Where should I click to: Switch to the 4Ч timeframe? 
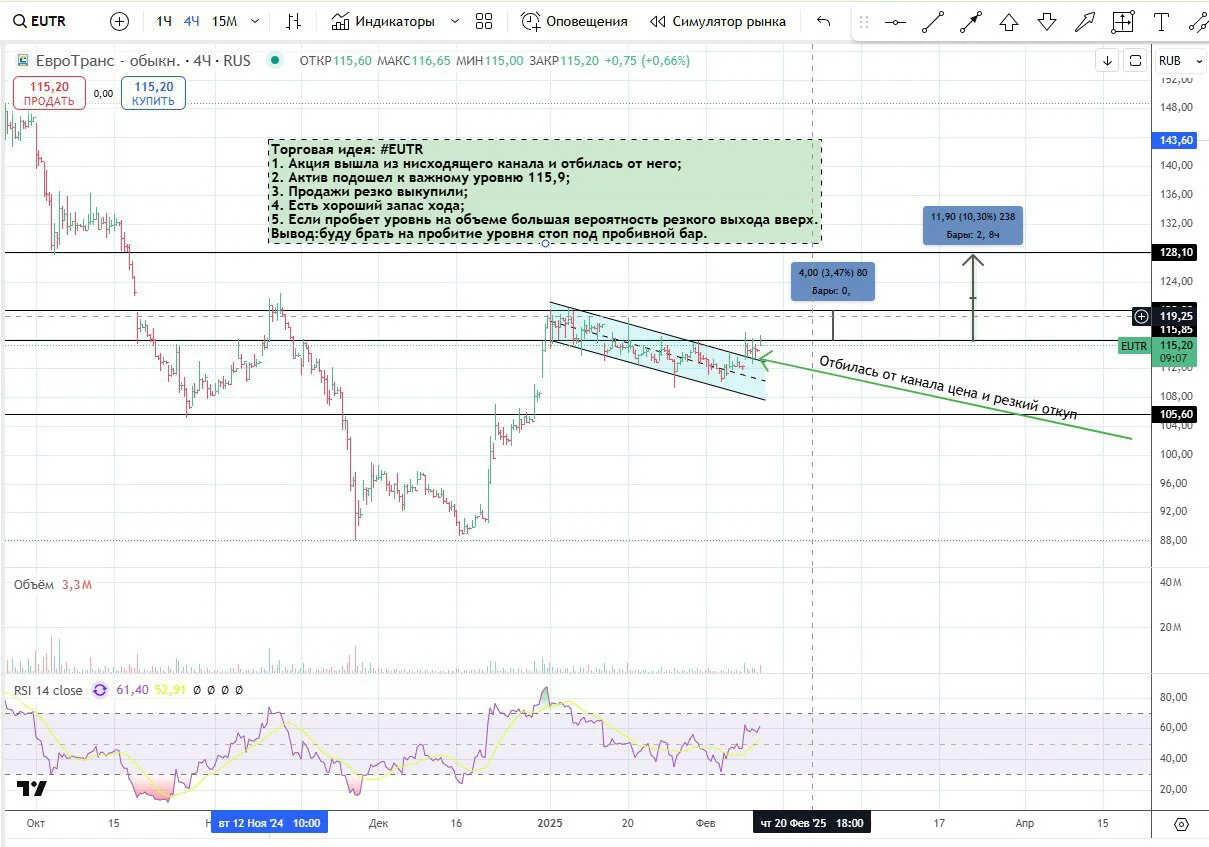click(x=191, y=21)
